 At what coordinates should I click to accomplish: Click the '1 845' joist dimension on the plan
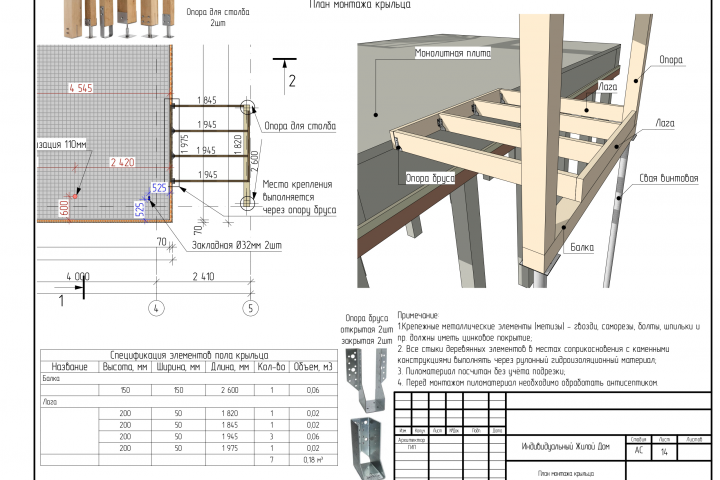[x=207, y=100]
